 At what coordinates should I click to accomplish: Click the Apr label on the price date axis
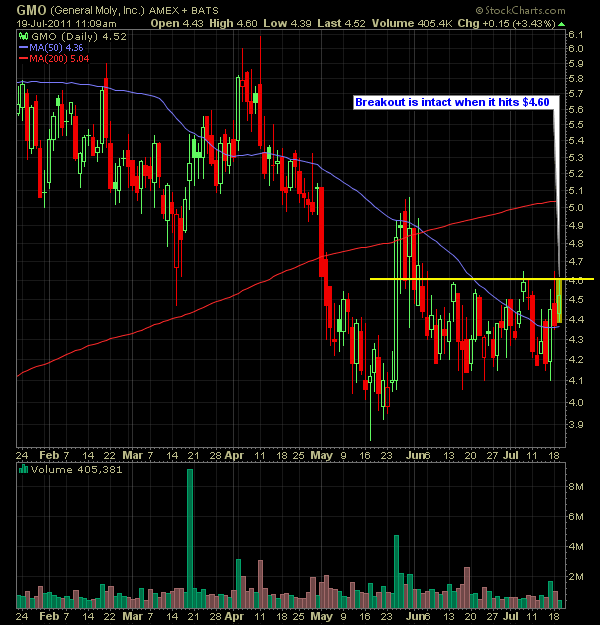[233, 453]
